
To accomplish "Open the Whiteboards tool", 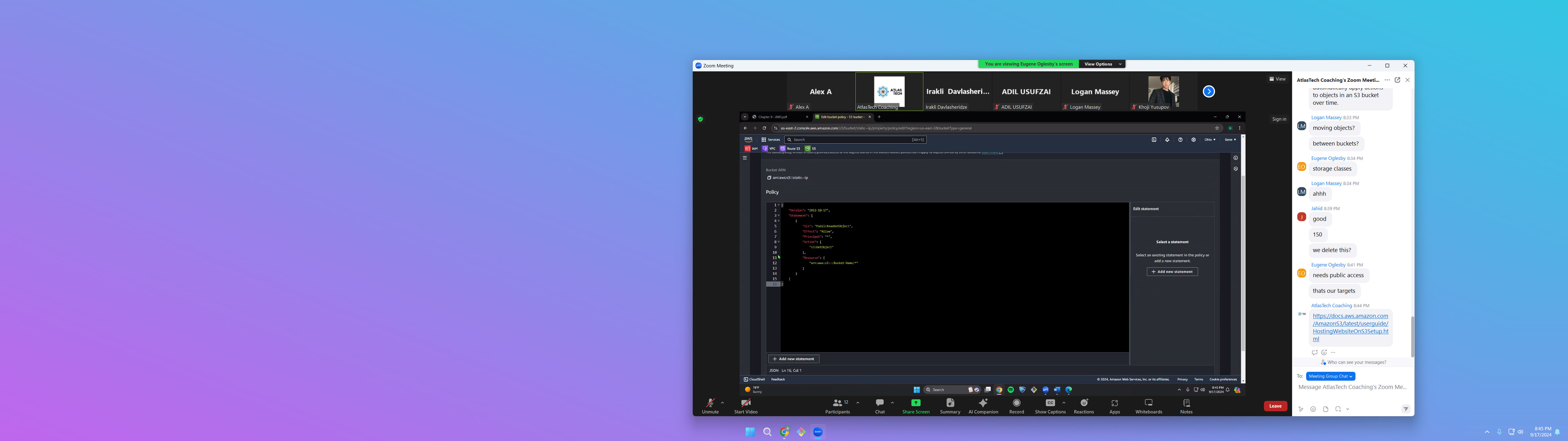I will (x=1149, y=403).
